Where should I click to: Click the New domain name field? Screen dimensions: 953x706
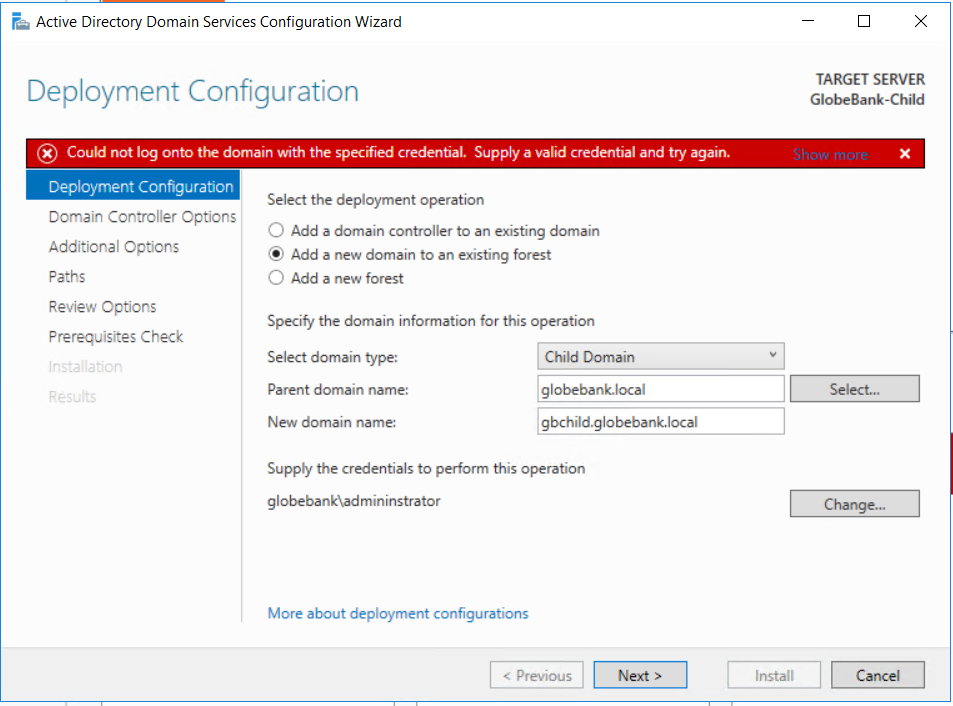(661, 421)
